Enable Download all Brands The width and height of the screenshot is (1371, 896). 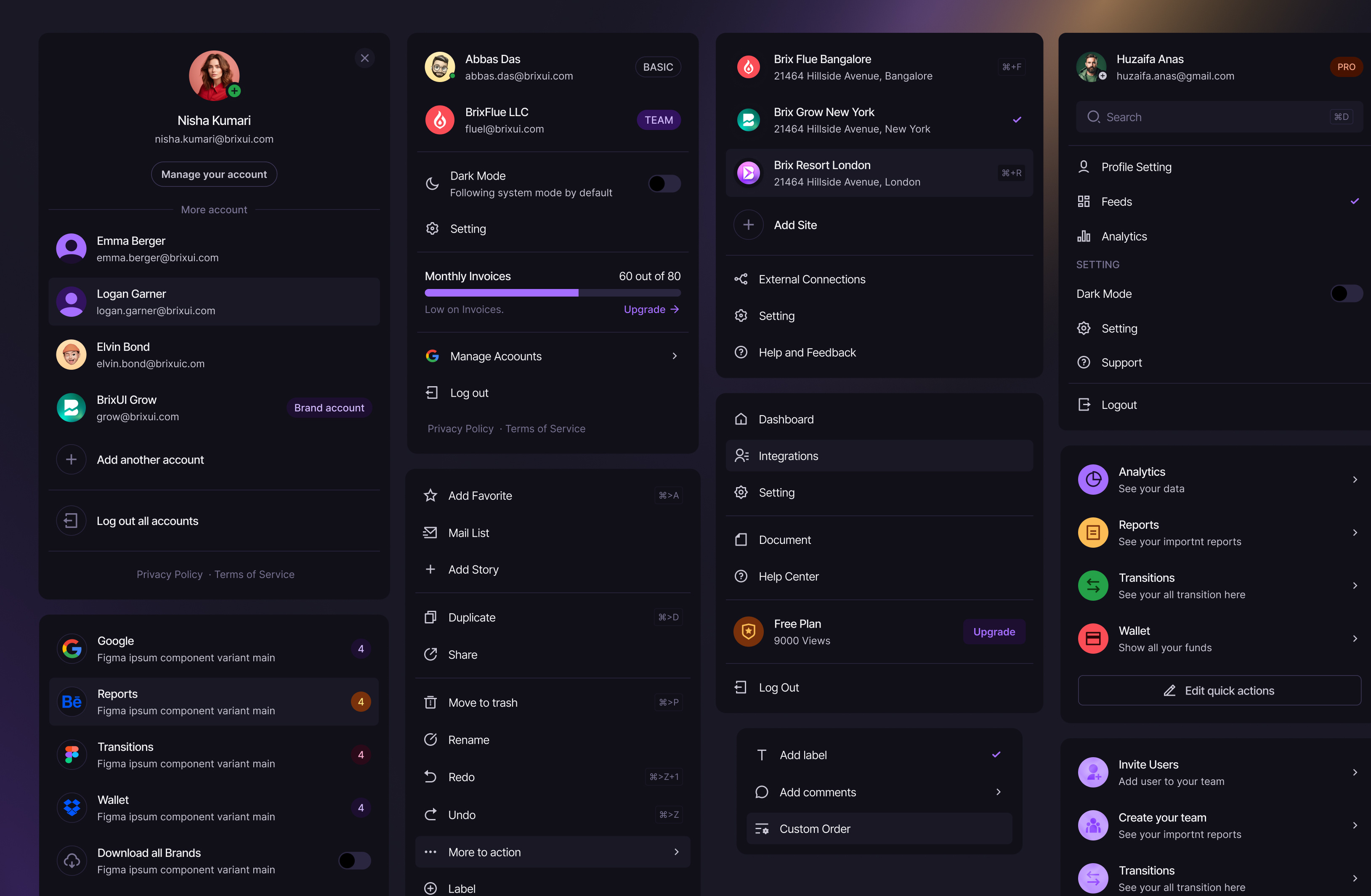pos(354,861)
